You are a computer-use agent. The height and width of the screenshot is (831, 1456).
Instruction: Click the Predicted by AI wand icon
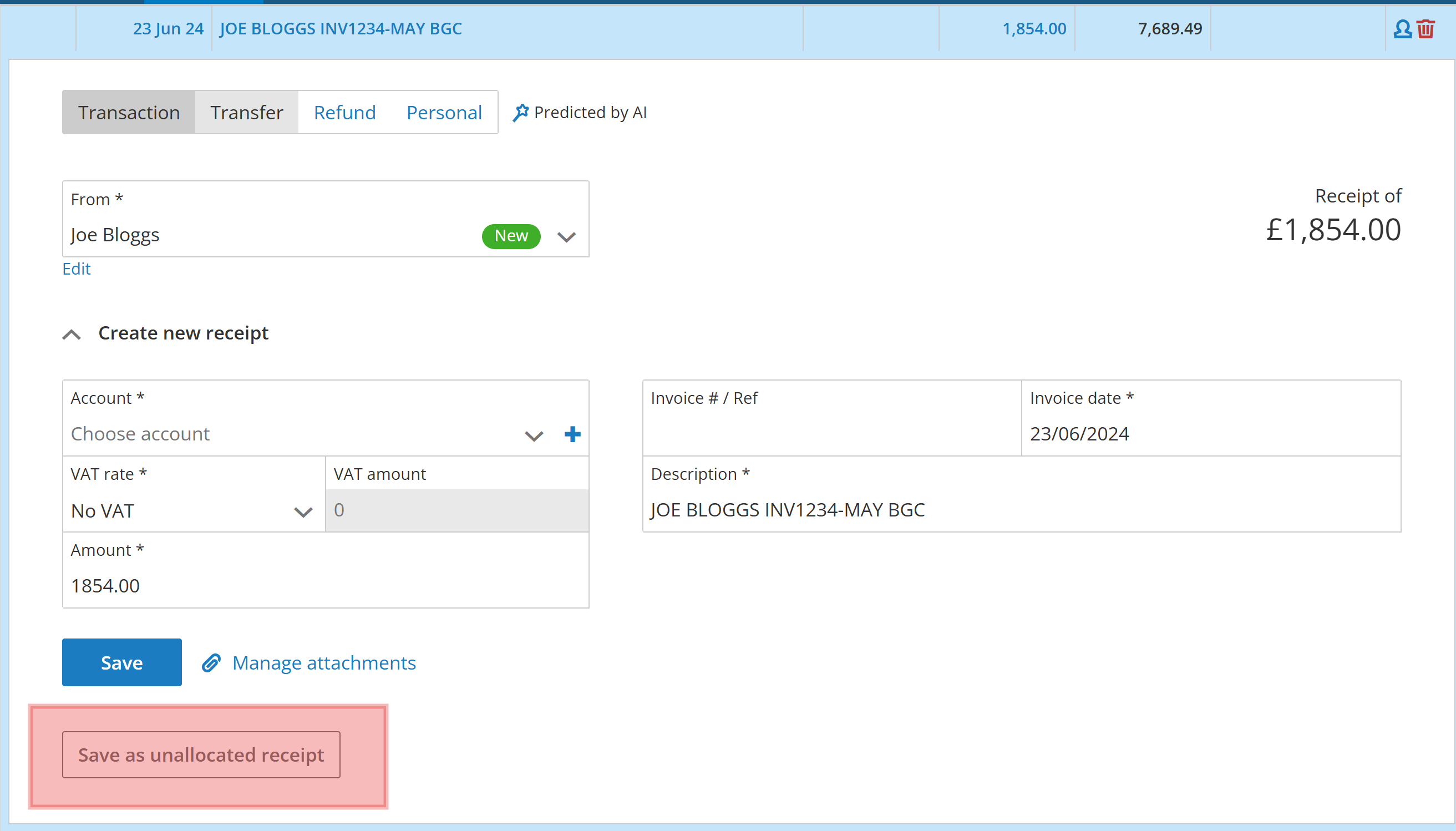[x=520, y=113]
